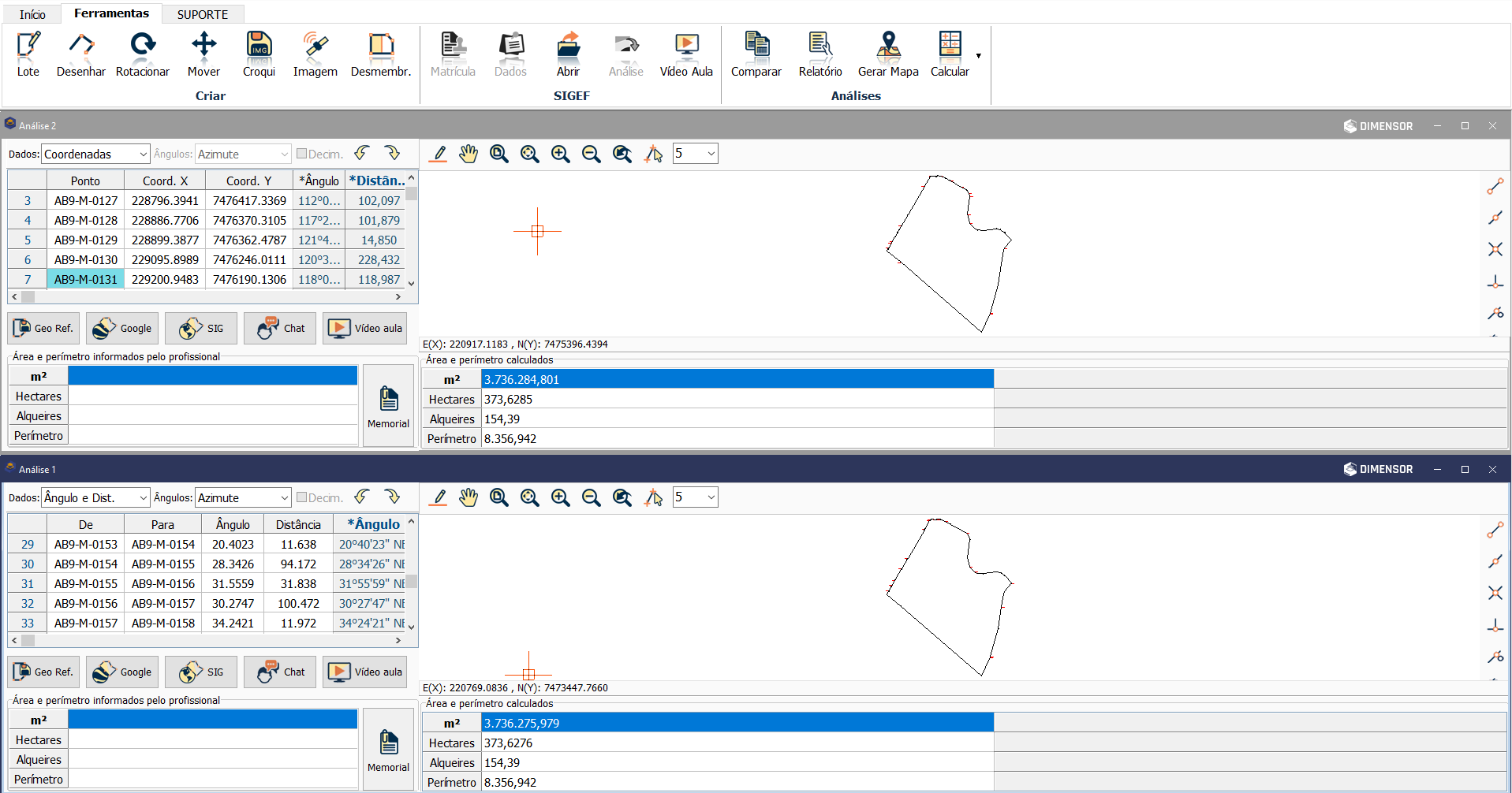Open Ângulos Azimute dropdown in Análise 1

click(243, 497)
